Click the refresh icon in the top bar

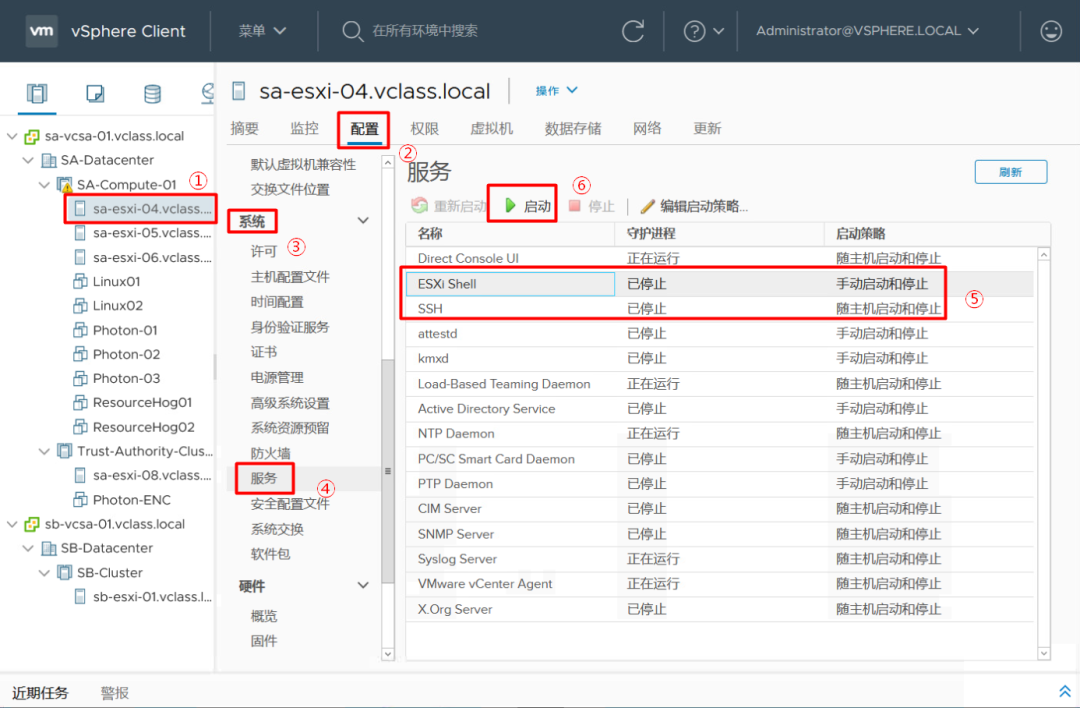(633, 31)
